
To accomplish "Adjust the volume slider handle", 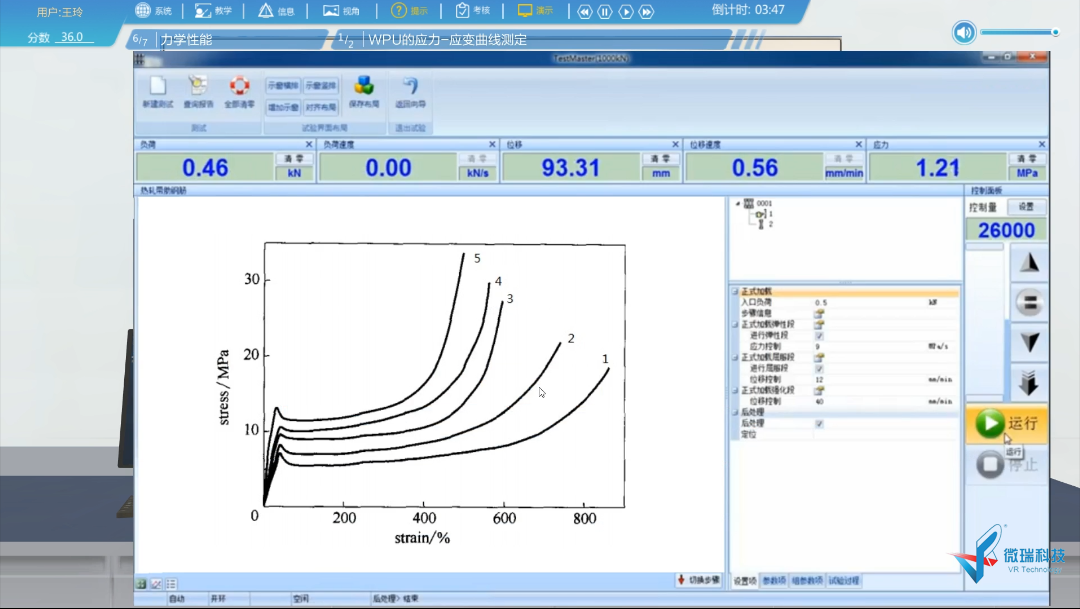I will (x=1055, y=32).
